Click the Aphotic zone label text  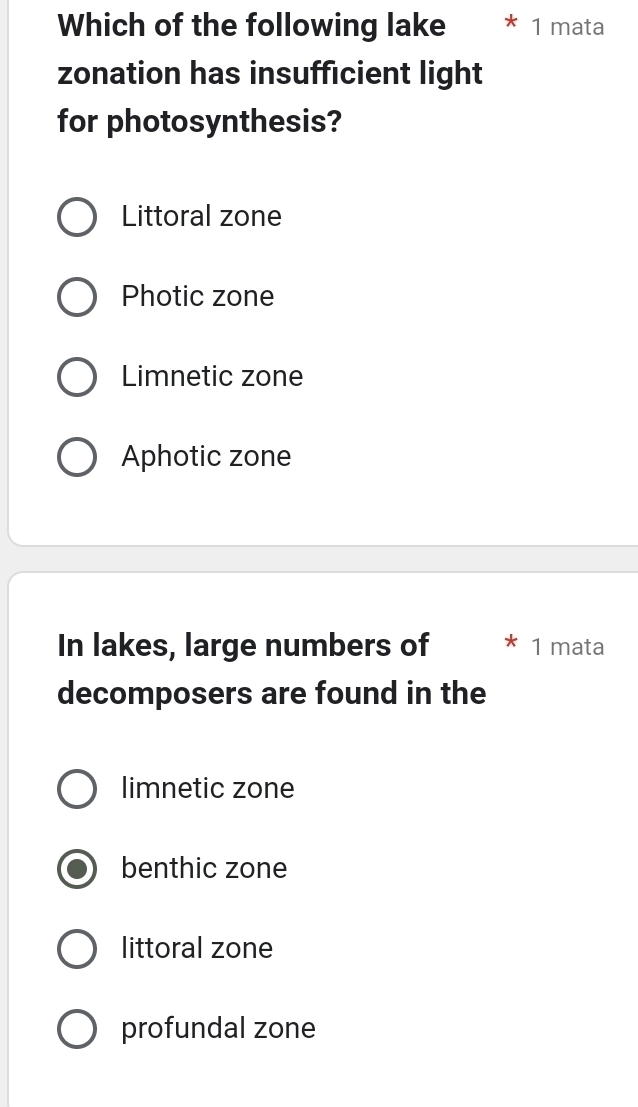pos(206,457)
